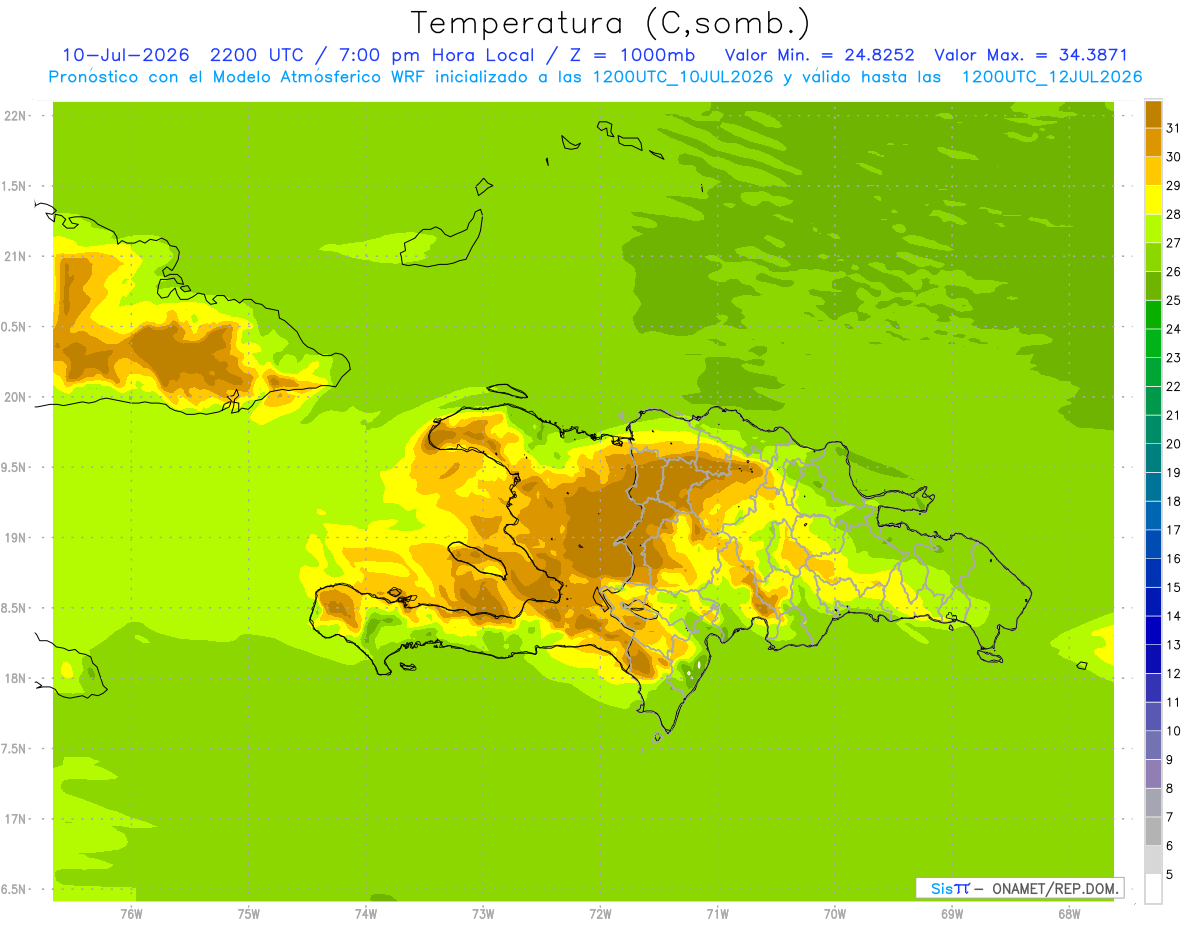
Task: Click the legend value 28
Action: (x=1173, y=214)
